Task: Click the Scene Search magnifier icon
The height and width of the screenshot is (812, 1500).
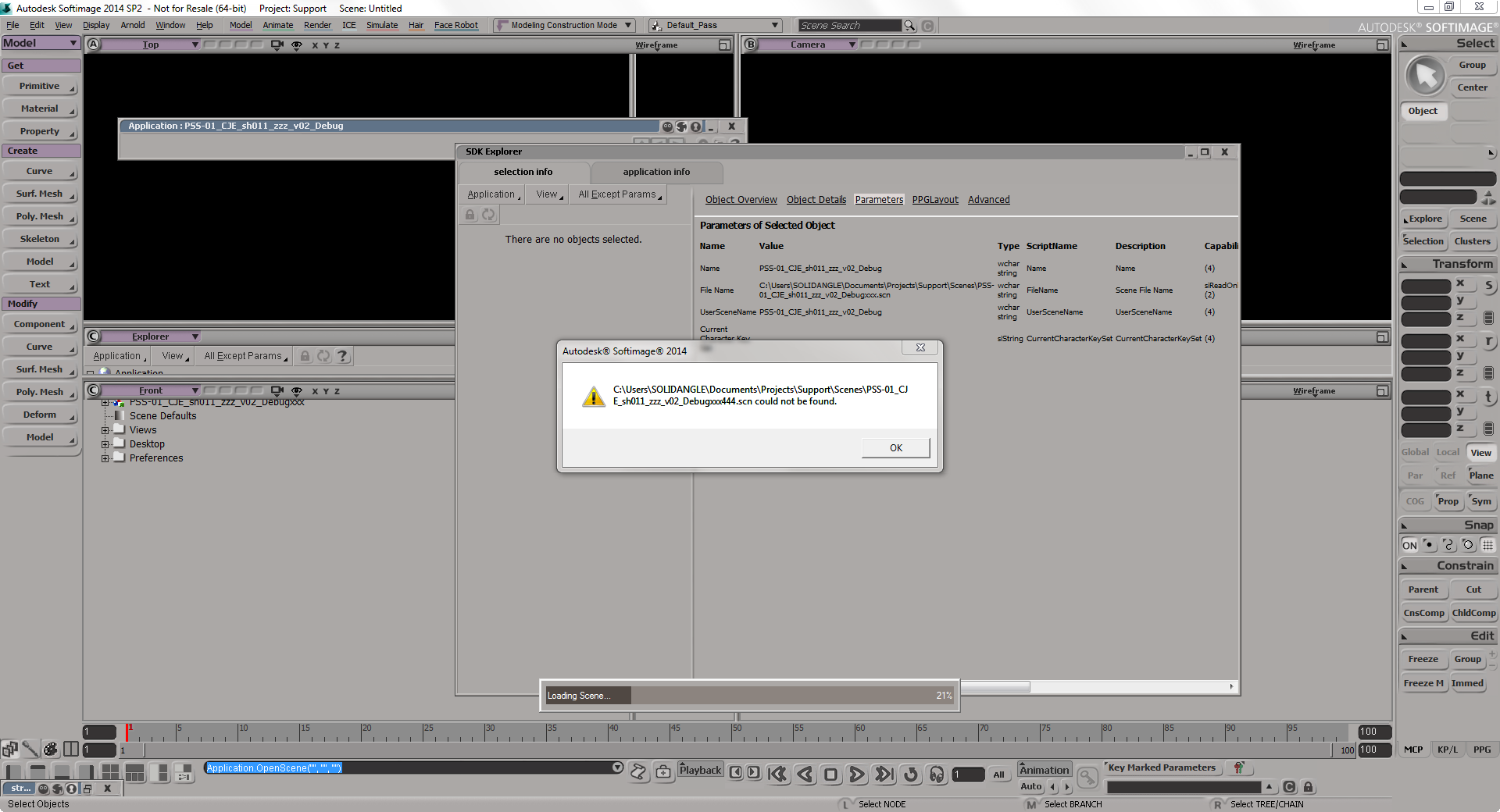Action: tap(909, 26)
